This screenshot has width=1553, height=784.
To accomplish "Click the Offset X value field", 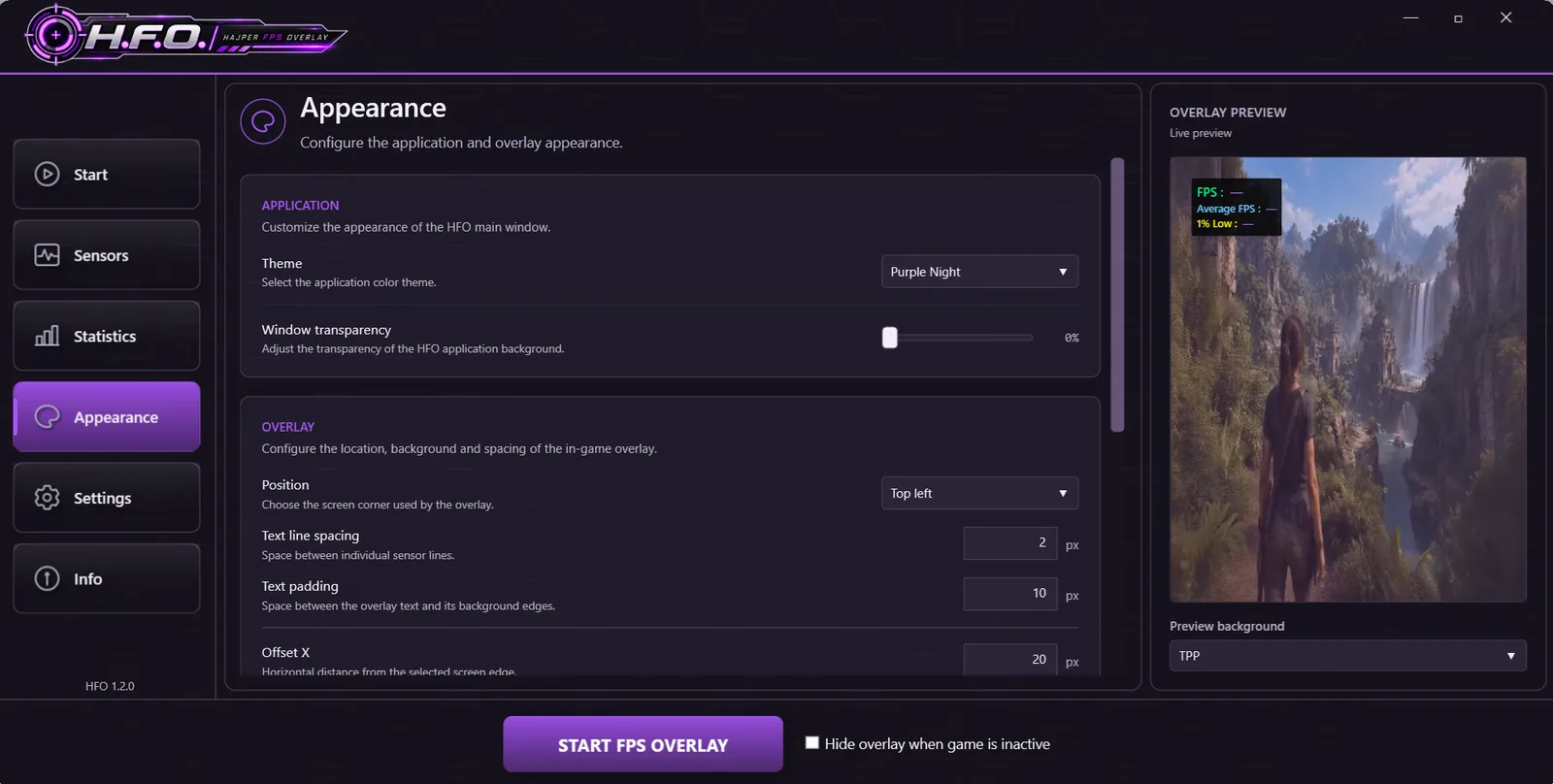I will [1010, 659].
